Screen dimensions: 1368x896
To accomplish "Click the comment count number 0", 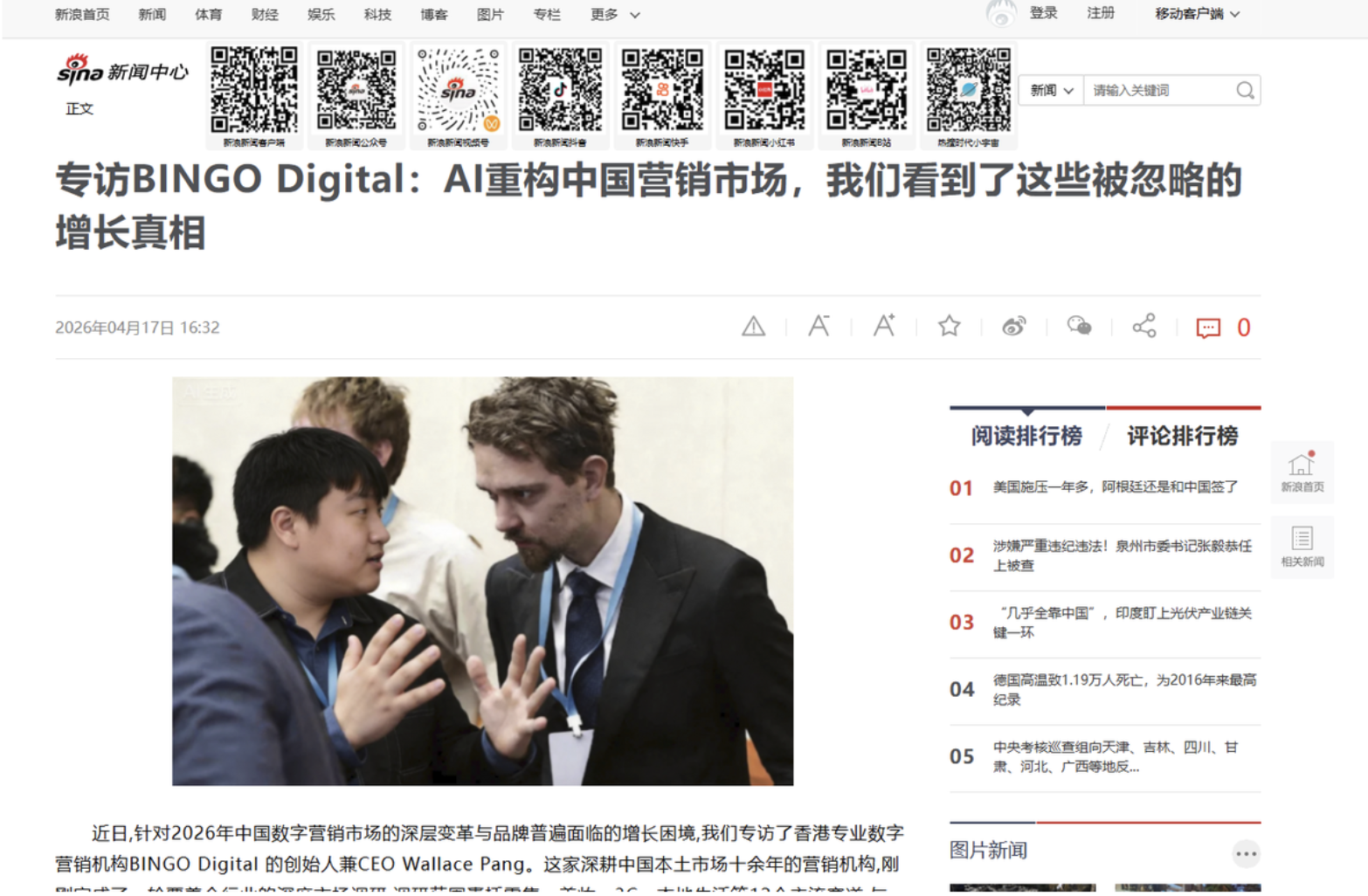I will [1244, 327].
